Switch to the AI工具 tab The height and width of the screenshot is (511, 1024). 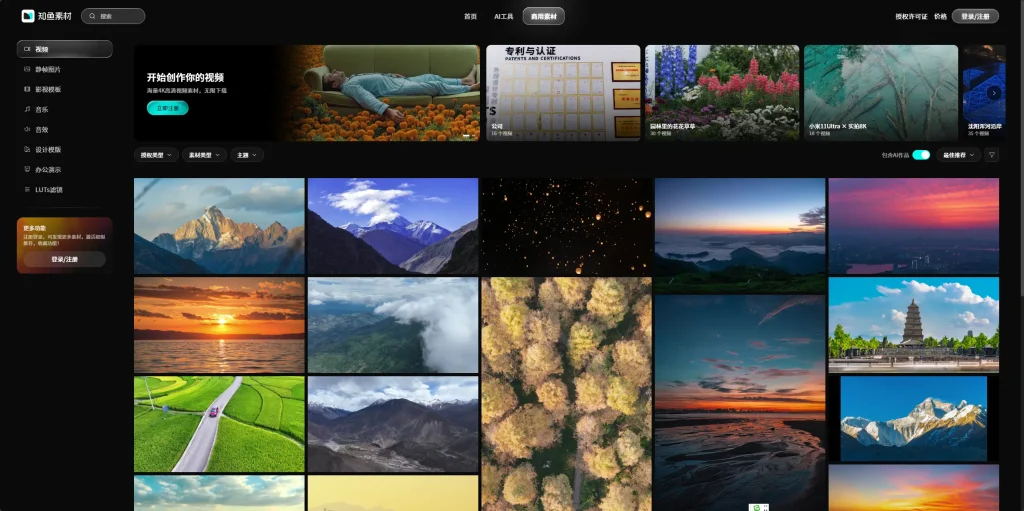(x=504, y=16)
